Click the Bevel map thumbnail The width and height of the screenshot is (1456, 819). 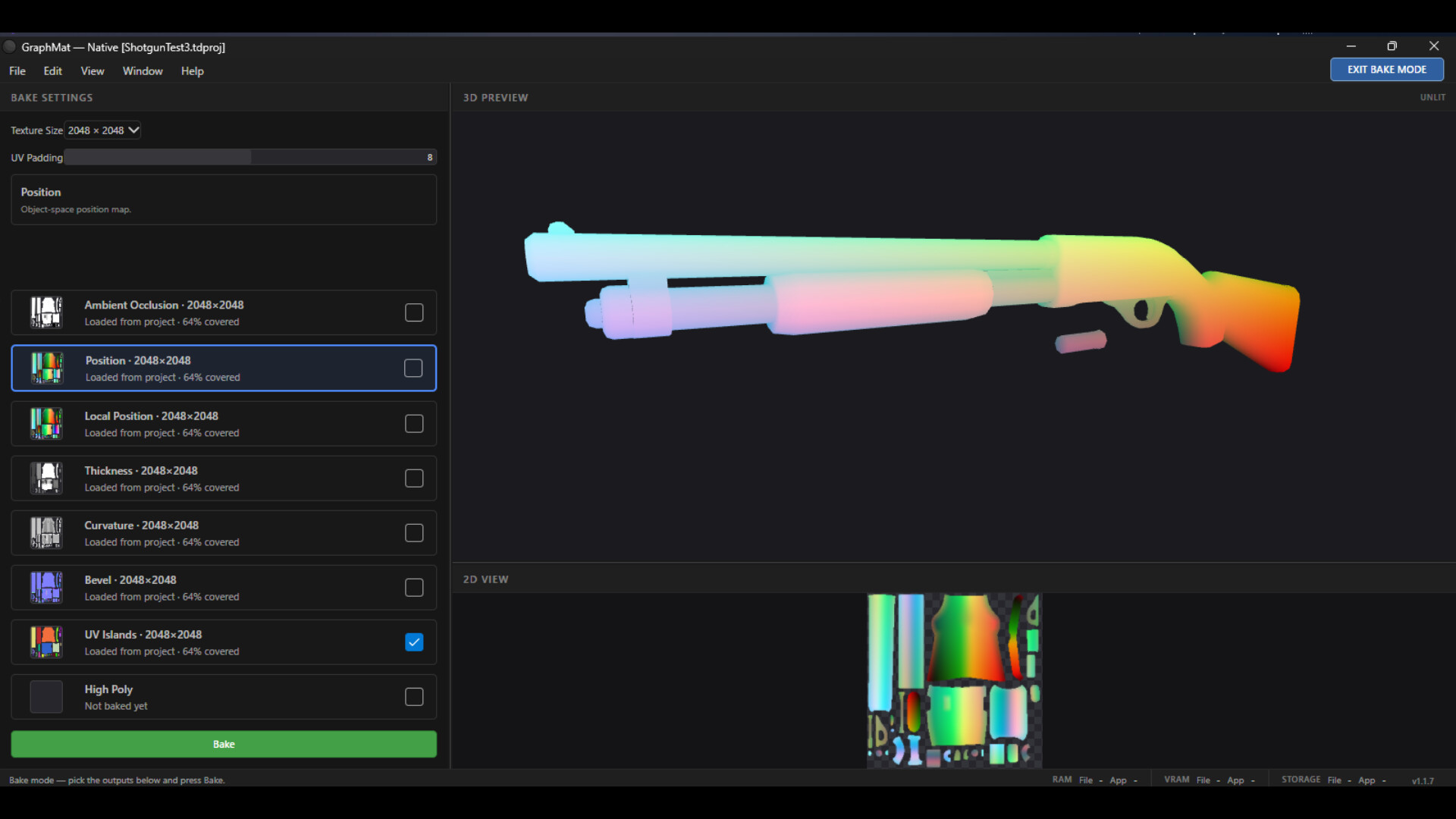pos(46,587)
